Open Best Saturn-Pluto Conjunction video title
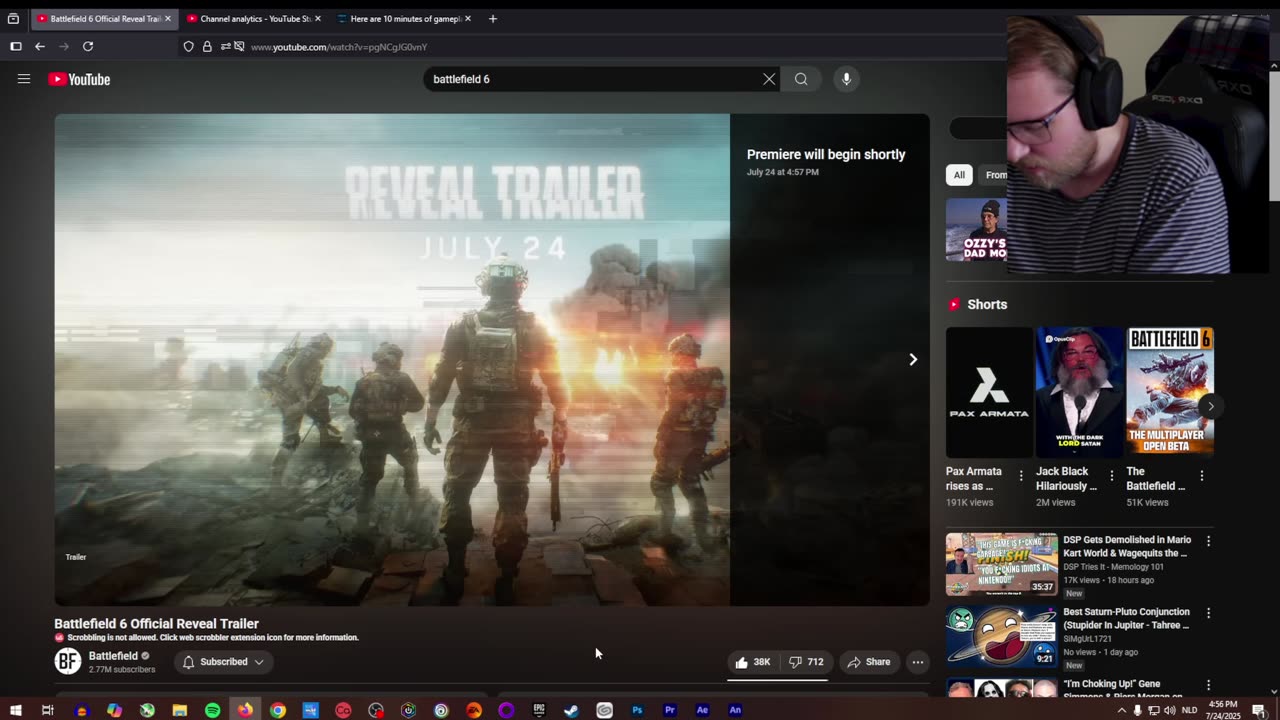The image size is (1280, 720). pyautogui.click(x=1127, y=618)
